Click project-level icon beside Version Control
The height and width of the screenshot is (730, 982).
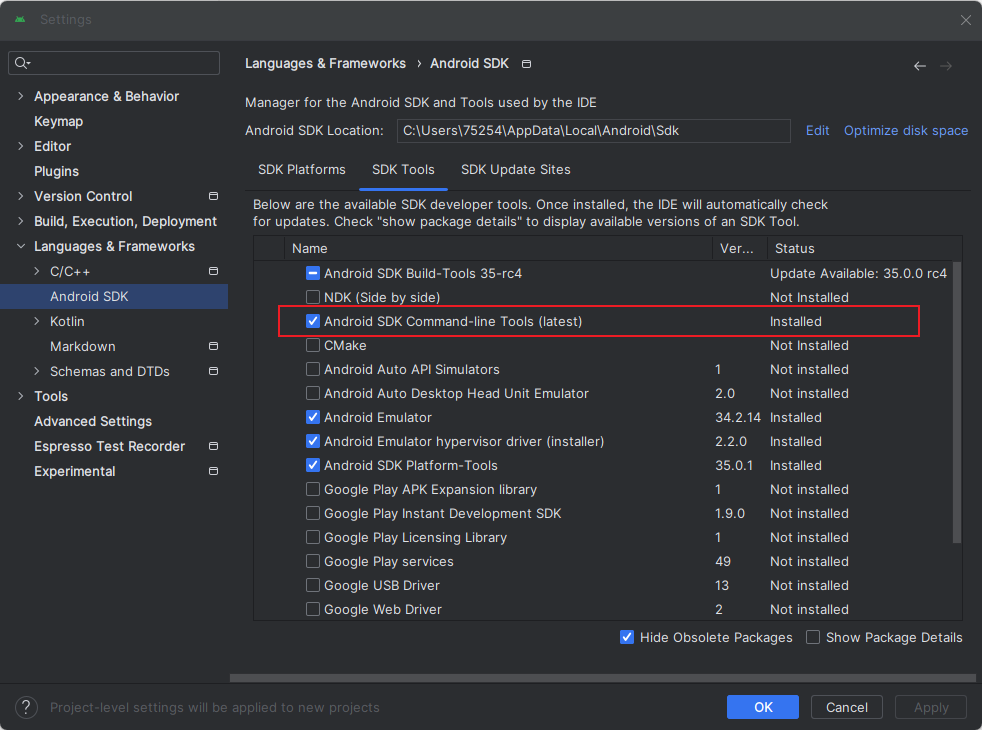[213, 196]
